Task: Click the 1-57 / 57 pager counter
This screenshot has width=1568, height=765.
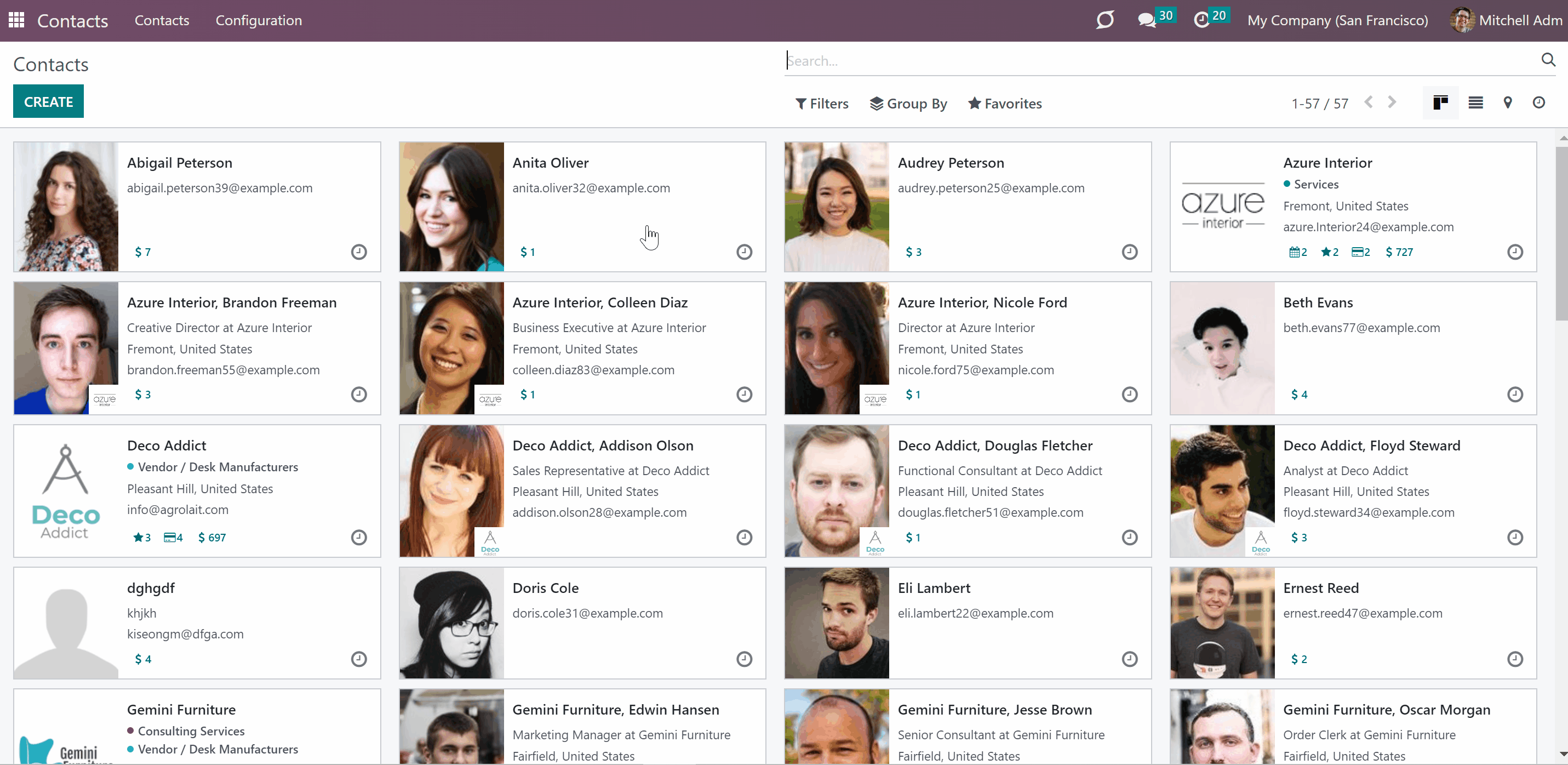Action: pyautogui.click(x=1320, y=104)
